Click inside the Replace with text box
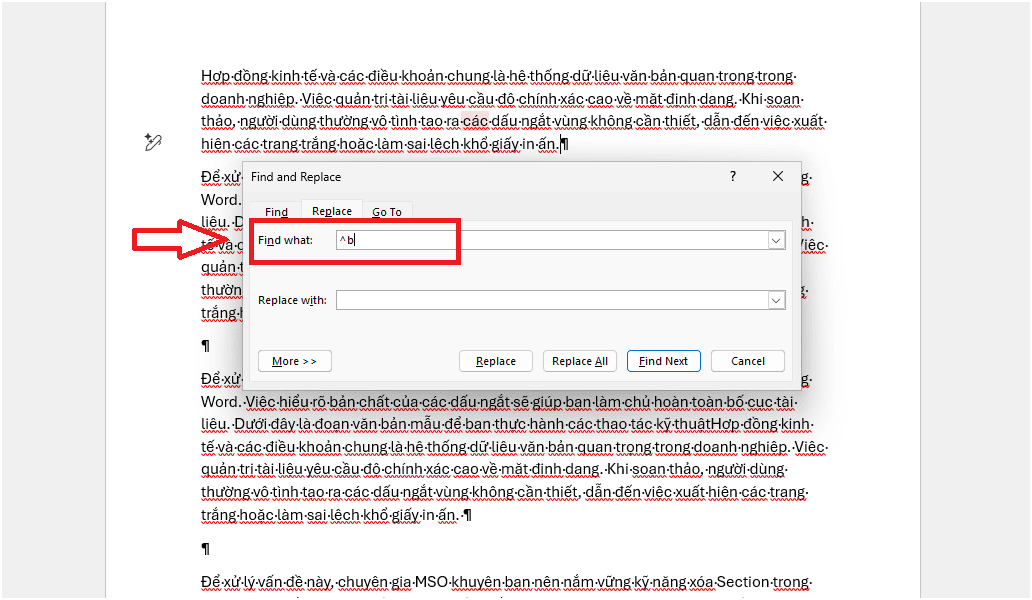Image resolution: width=1032 pixels, height=600 pixels. click(x=550, y=300)
